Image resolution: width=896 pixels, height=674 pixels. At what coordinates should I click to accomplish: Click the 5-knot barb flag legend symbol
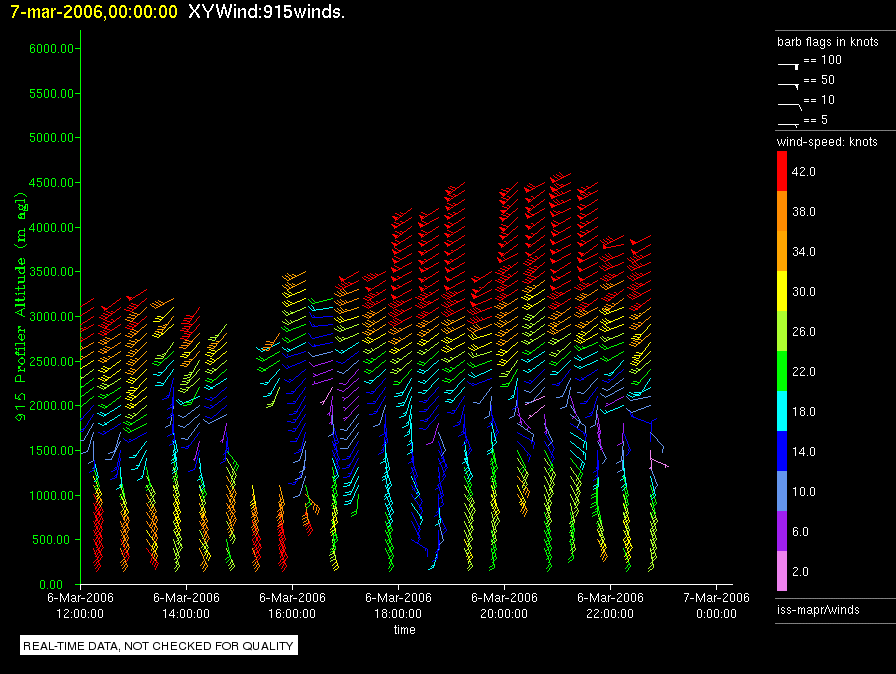coord(788,122)
